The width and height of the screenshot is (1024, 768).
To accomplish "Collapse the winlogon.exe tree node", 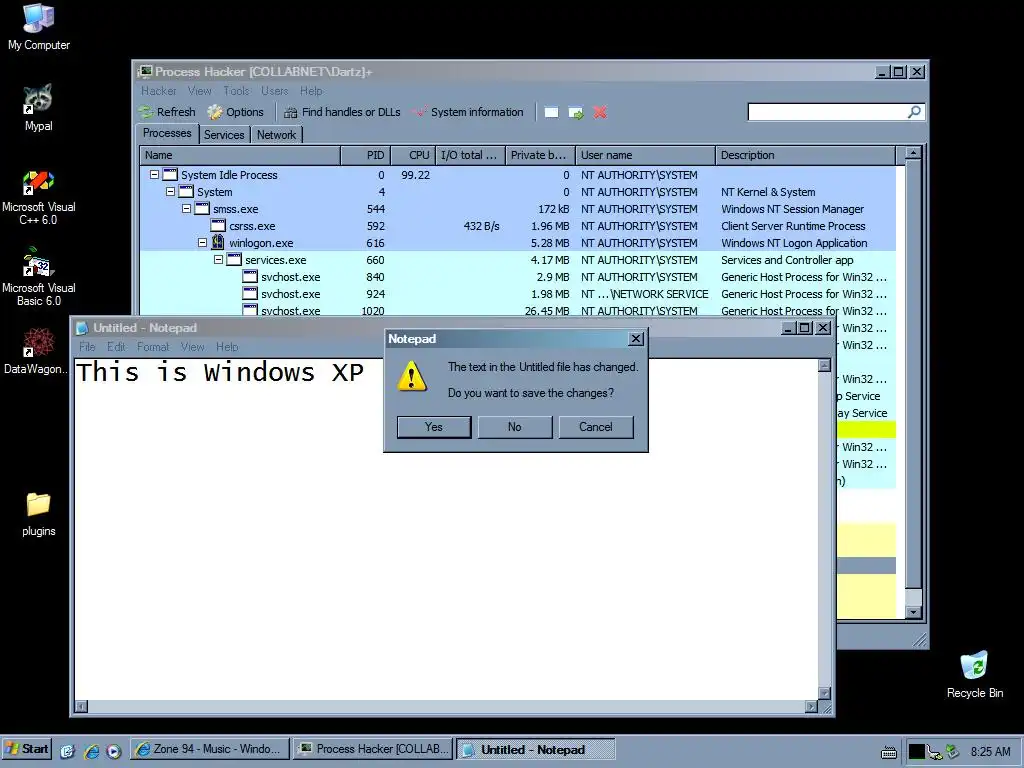I will click(x=202, y=242).
